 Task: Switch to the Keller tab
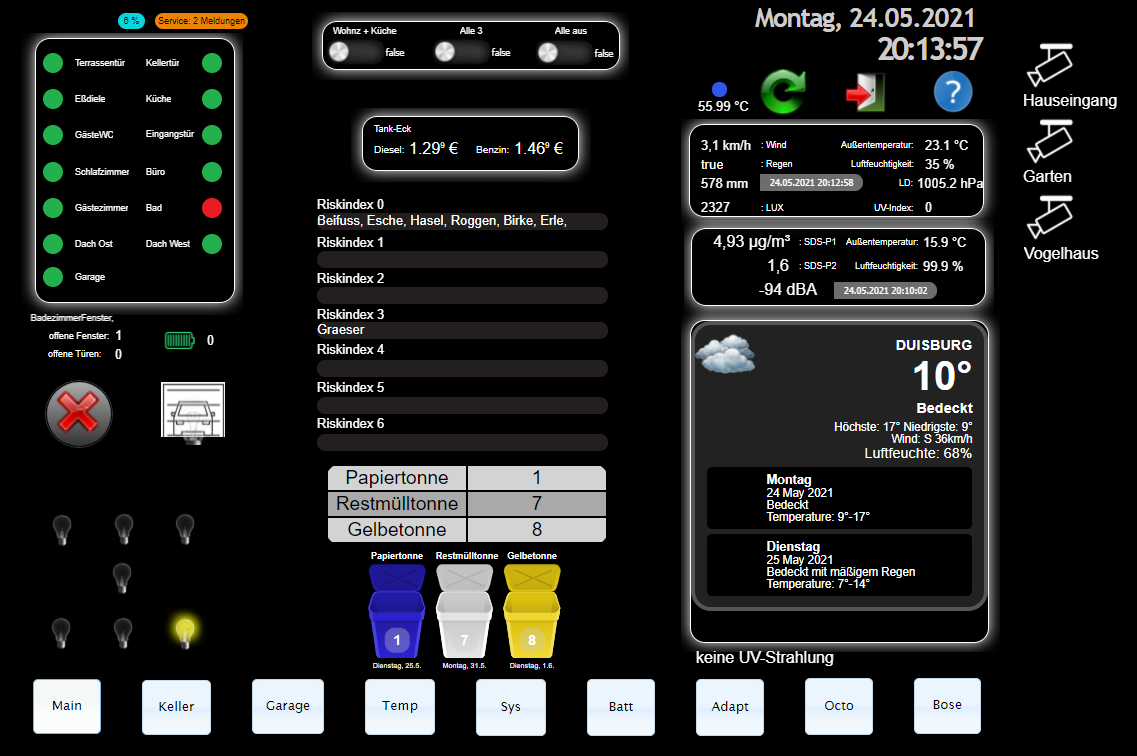[176, 707]
